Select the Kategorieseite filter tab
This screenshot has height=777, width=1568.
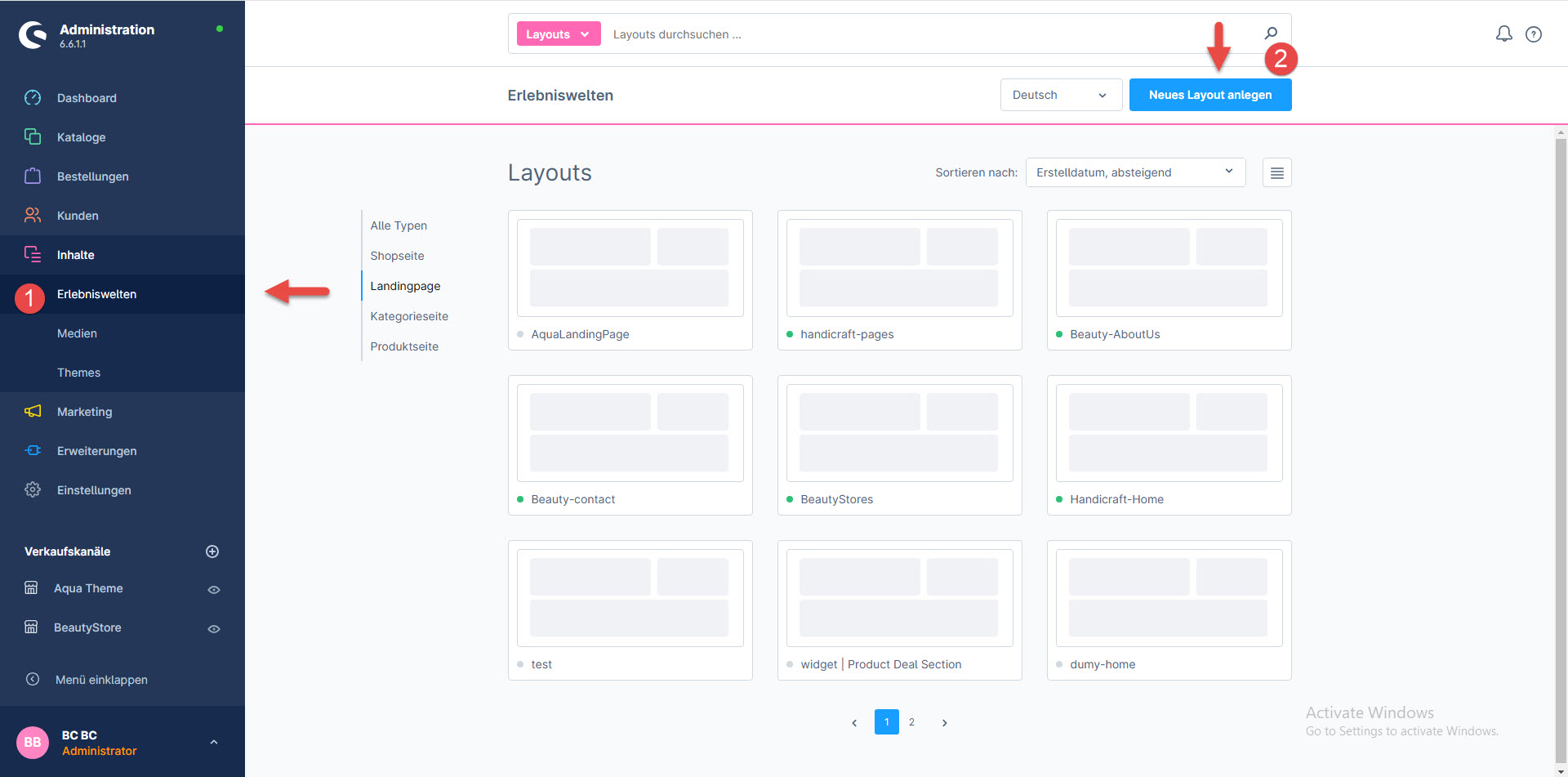[x=409, y=316]
